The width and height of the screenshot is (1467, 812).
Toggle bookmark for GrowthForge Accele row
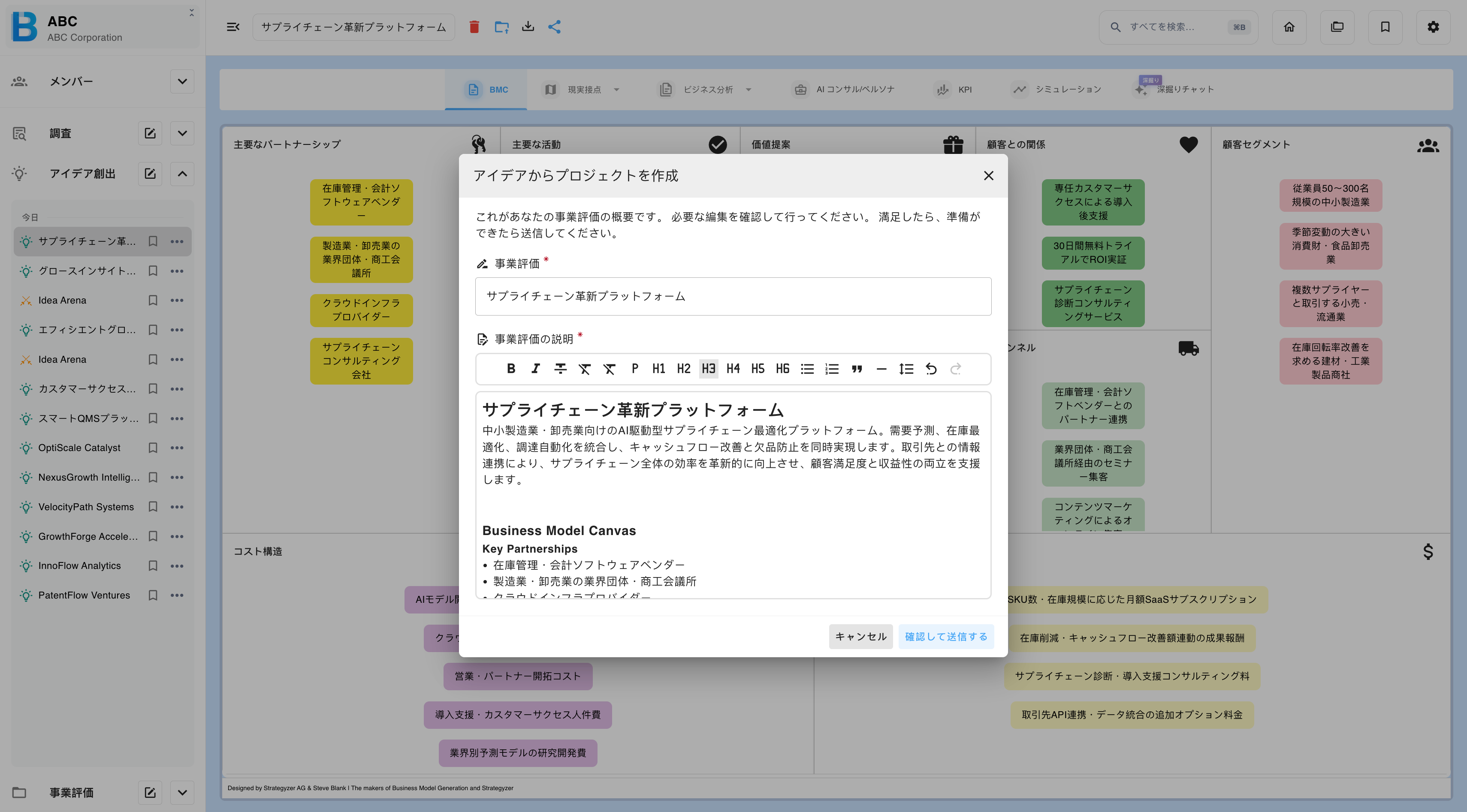pyautogui.click(x=153, y=536)
